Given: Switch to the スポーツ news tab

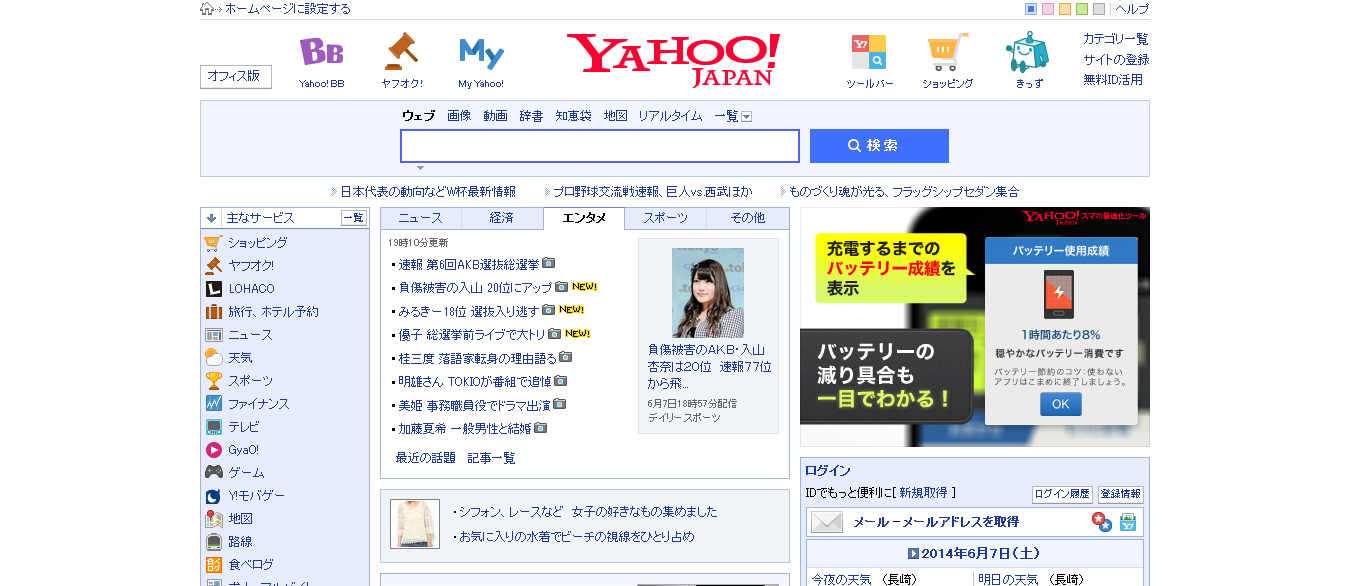Looking at the screenshot, I should tap(665, 218).
